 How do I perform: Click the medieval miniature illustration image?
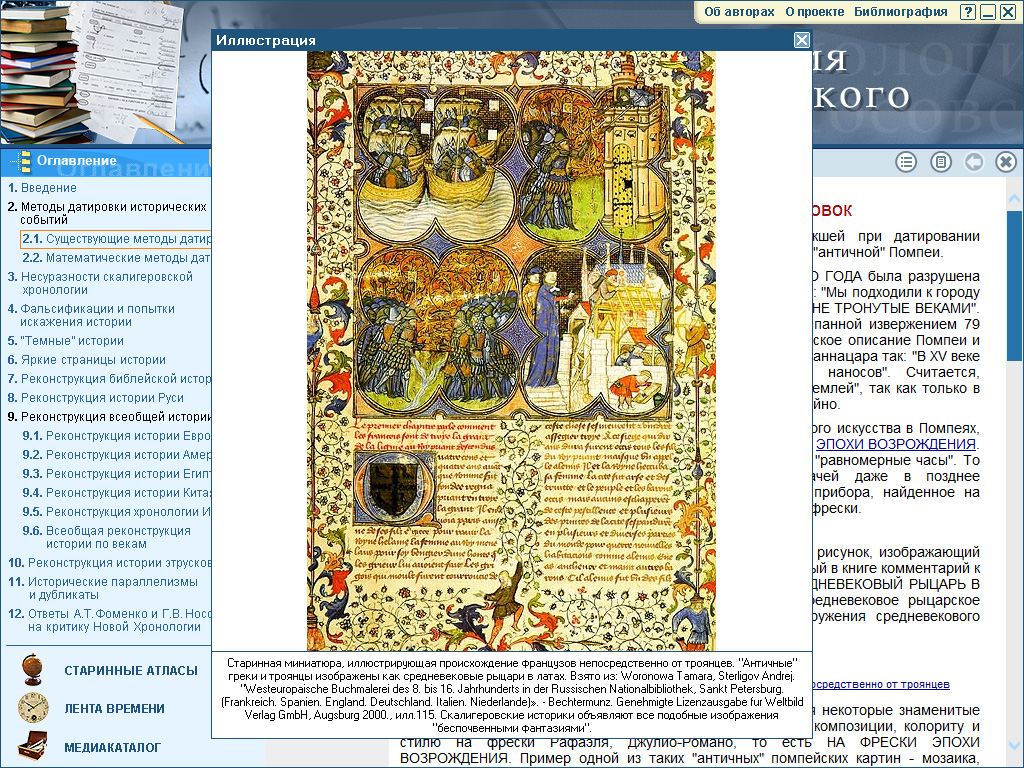pos(511,351)
